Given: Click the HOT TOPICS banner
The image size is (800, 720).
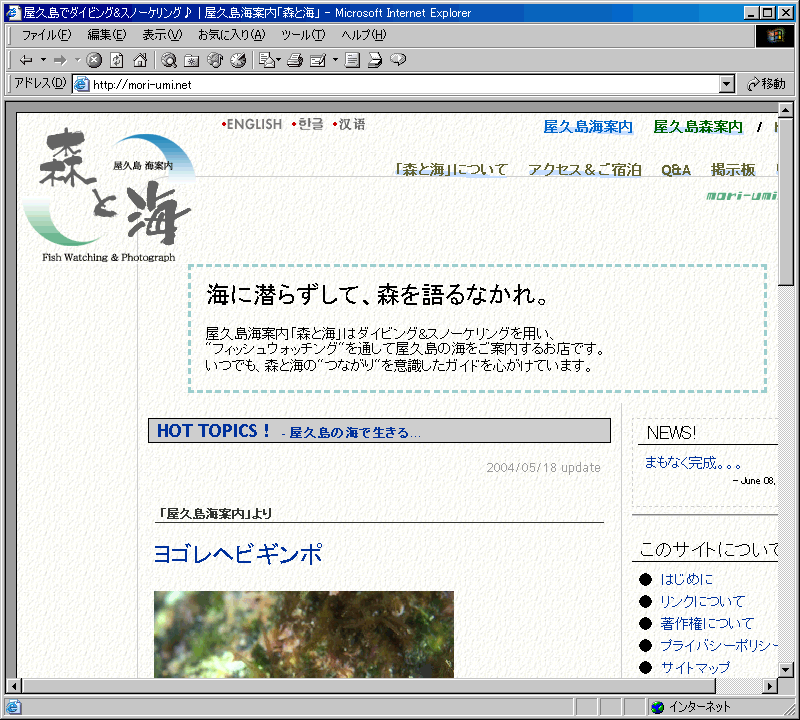Looking at the screenshot, I should click(379, 431).
